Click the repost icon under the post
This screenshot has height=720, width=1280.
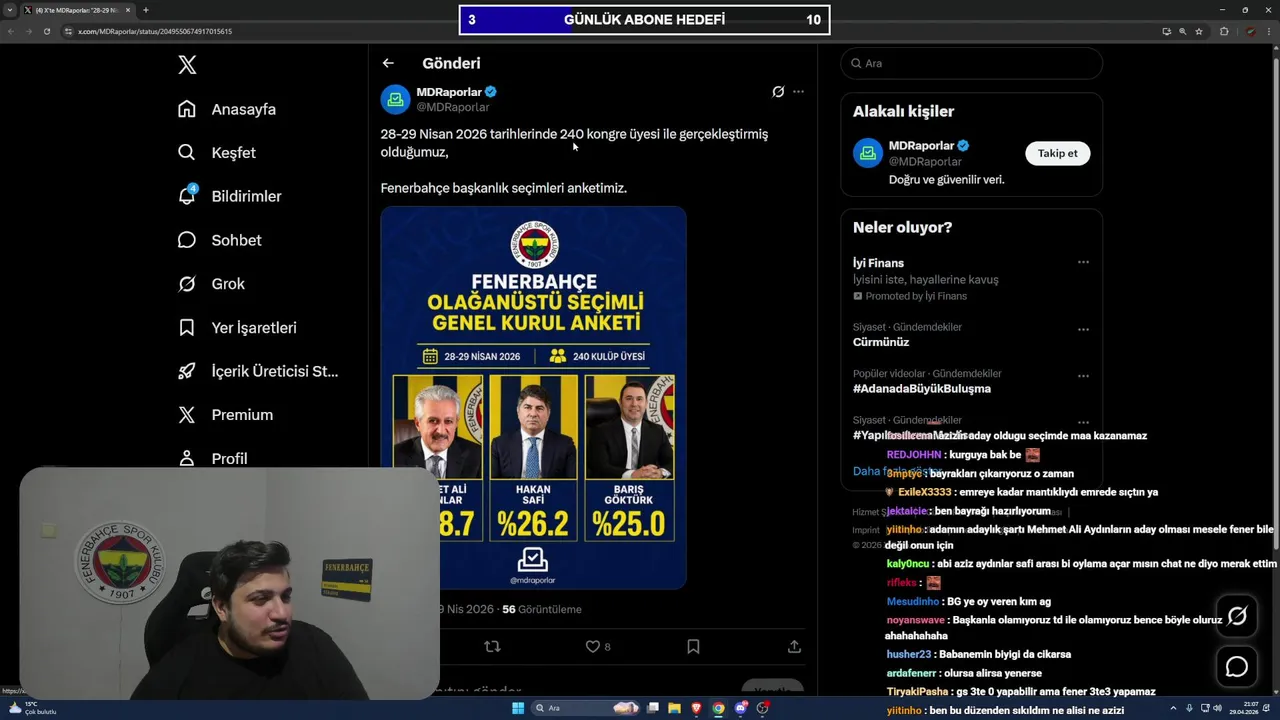point(492,647)
